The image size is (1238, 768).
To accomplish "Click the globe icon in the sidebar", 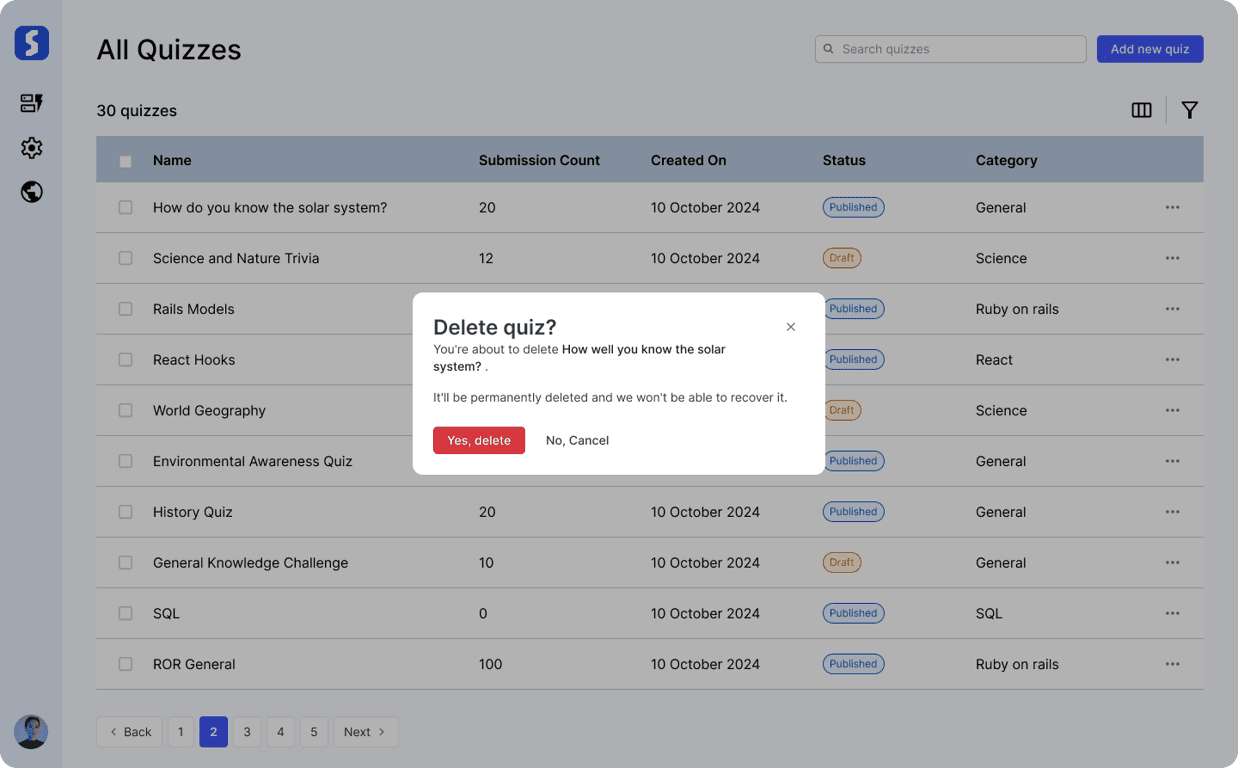I will 31,192.
